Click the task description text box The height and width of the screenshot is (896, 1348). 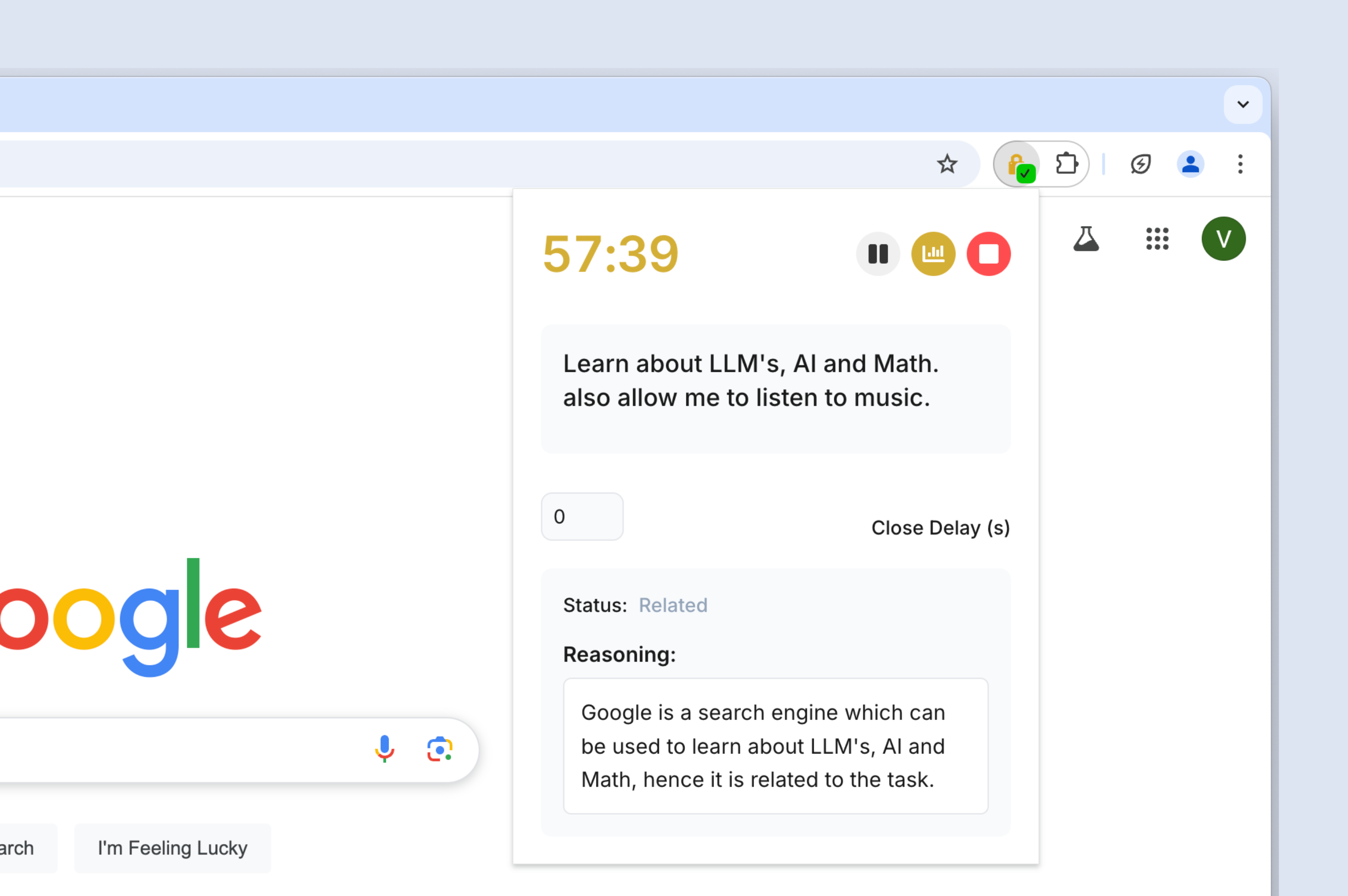tap(776, 389)
